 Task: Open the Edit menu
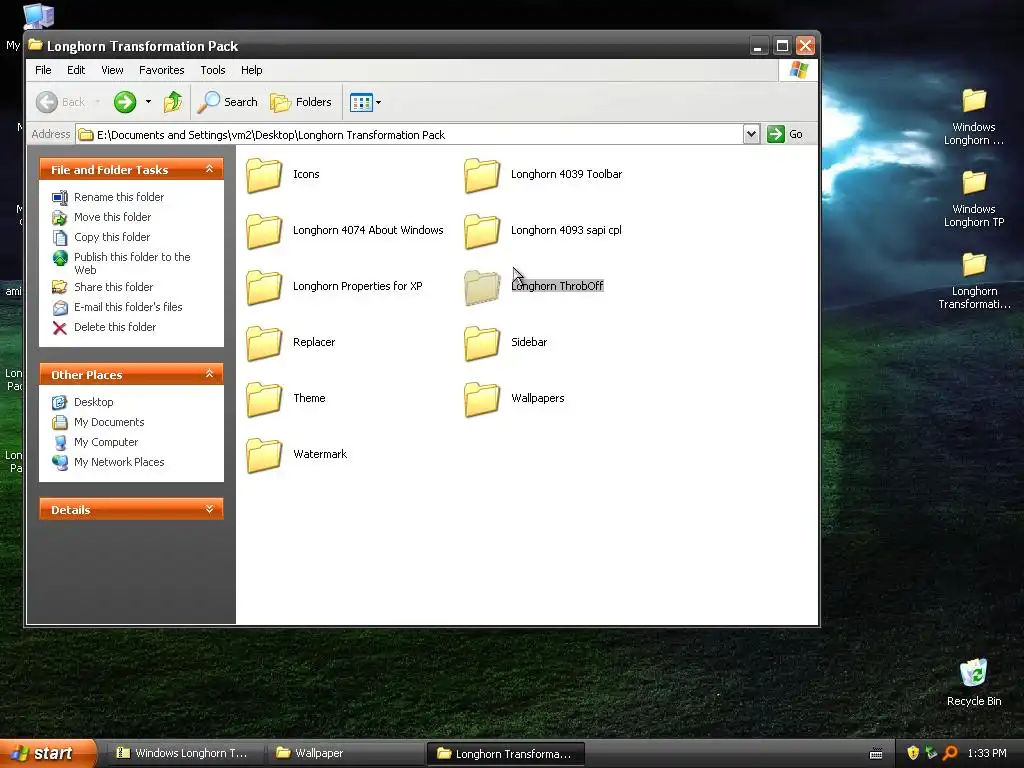click(76, 70)
